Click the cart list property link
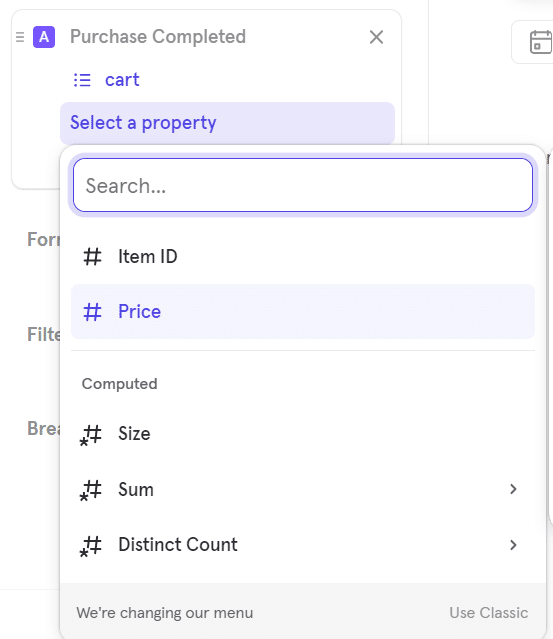 pos(122,80)
